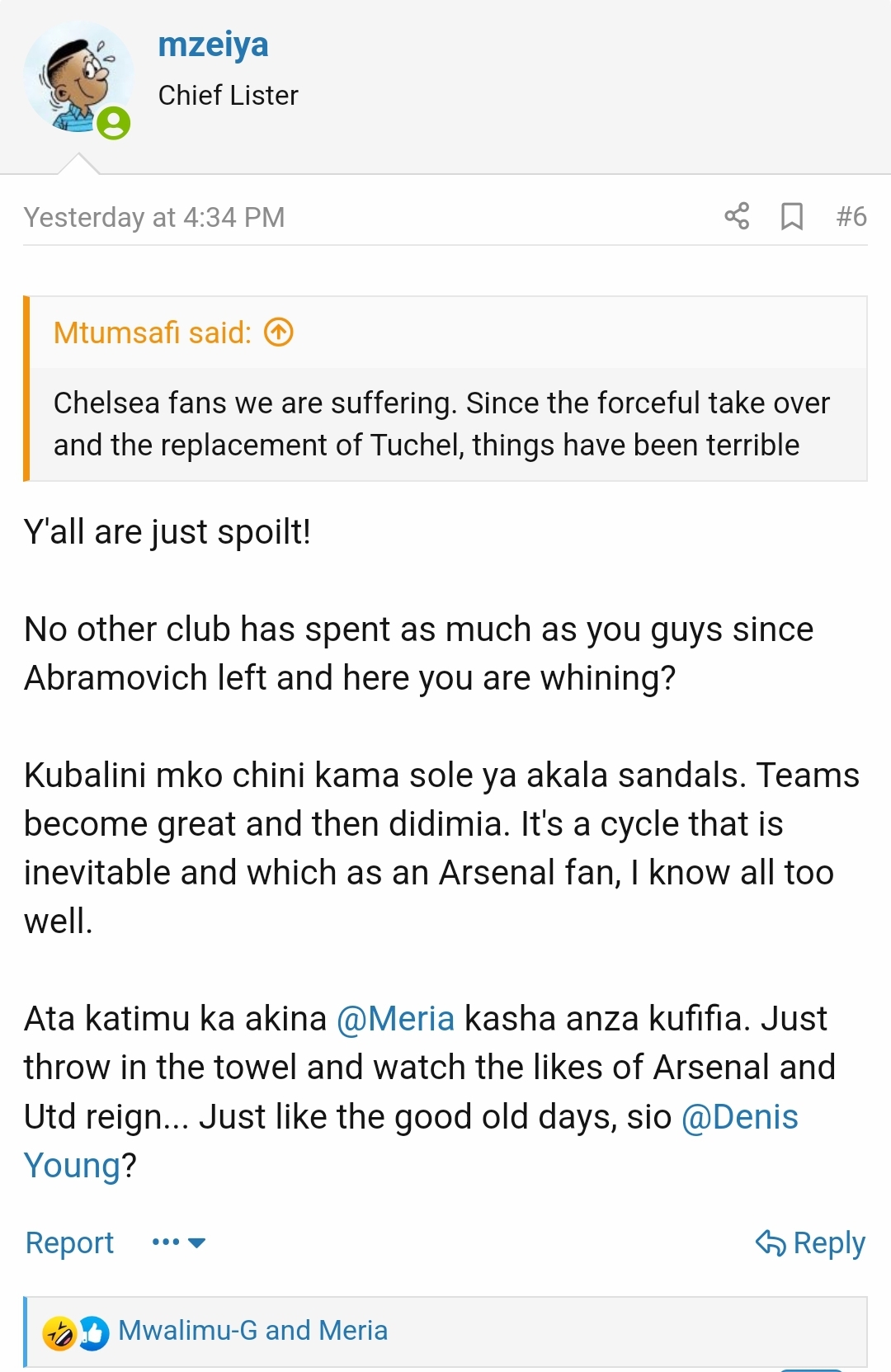Open post permalink number #6
This screenshot has width=891, height=1372.
pyautogui.click(x=851, y=216)
